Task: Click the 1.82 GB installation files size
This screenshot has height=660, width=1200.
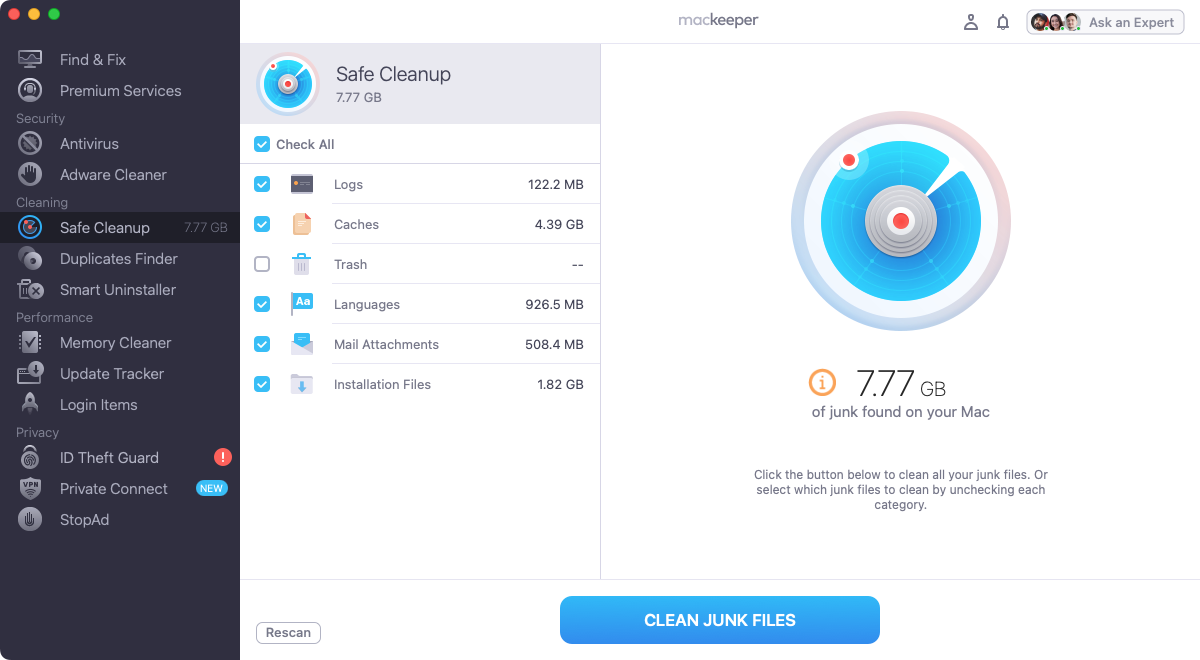Action: click(560, 384)
